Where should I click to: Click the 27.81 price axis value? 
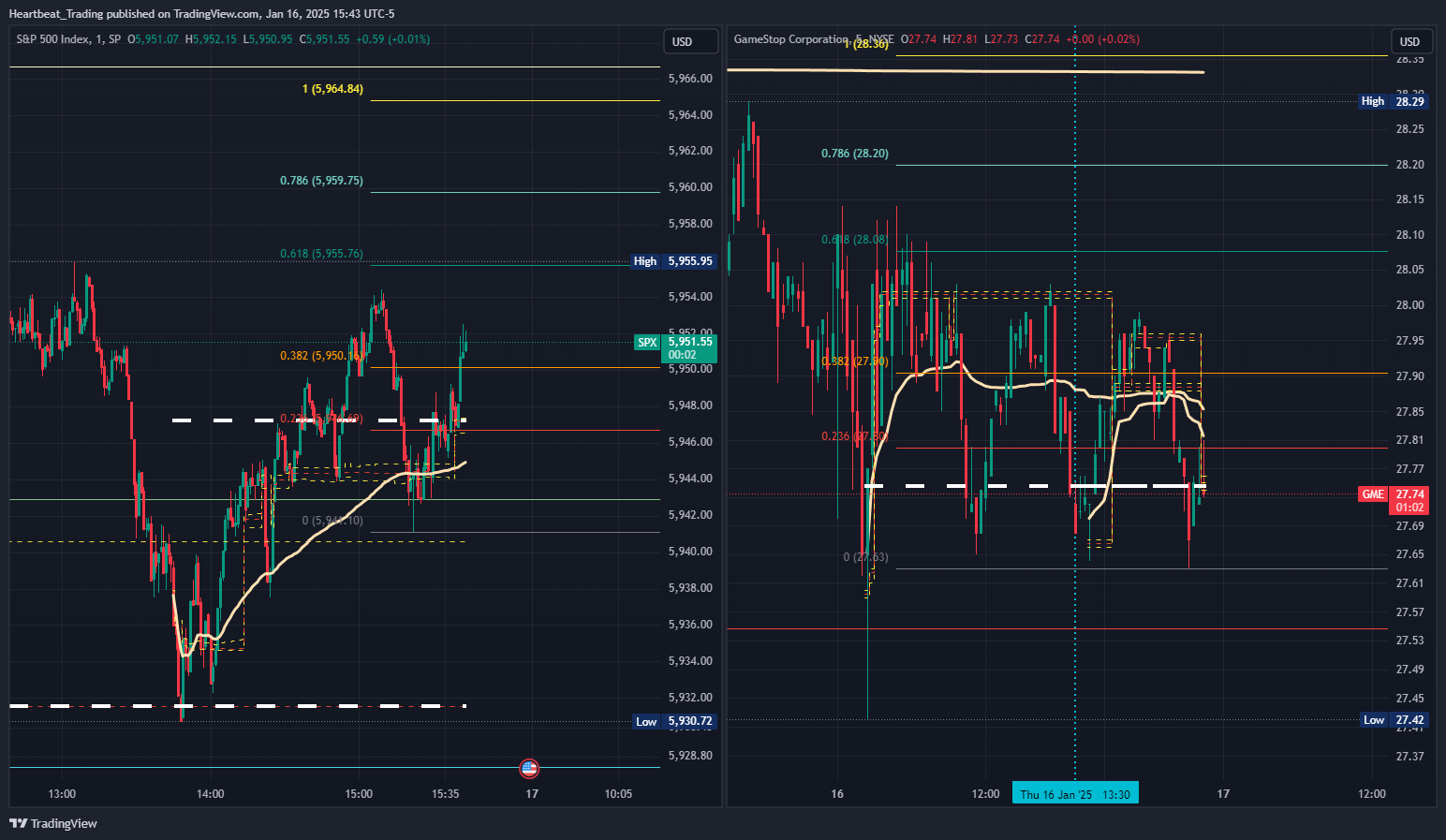click(1409, 440)
